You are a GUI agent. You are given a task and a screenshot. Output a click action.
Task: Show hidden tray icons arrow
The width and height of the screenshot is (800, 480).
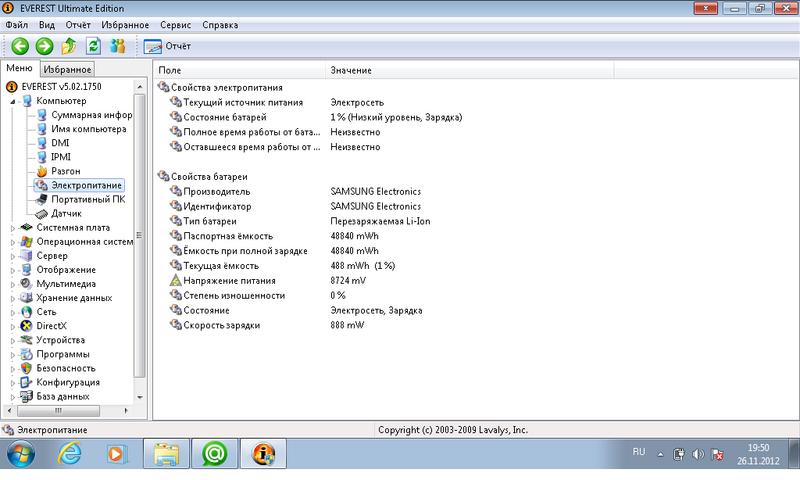tap(660, 454)
